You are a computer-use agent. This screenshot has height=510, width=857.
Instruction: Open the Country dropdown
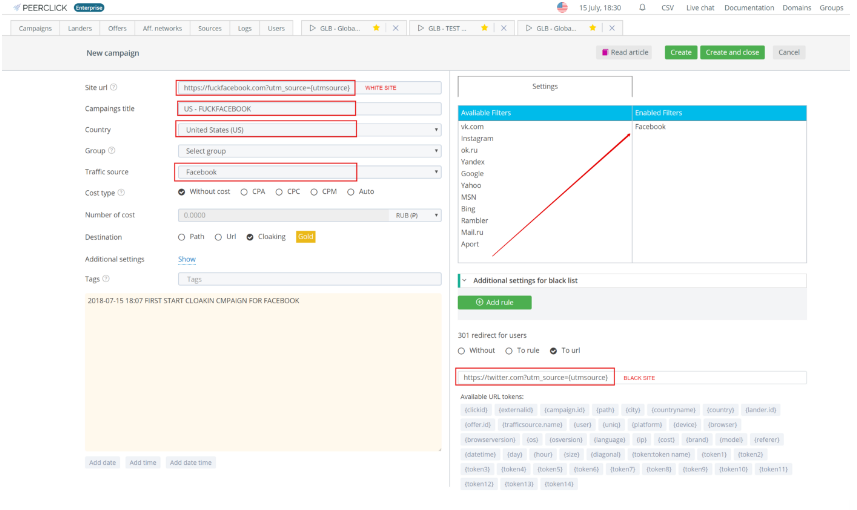[308, 130]
